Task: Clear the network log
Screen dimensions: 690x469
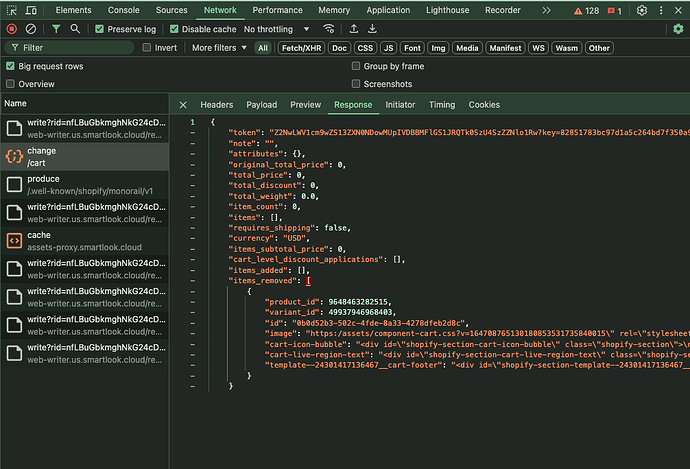Action: pyautogui.click(x=32, y=29)
